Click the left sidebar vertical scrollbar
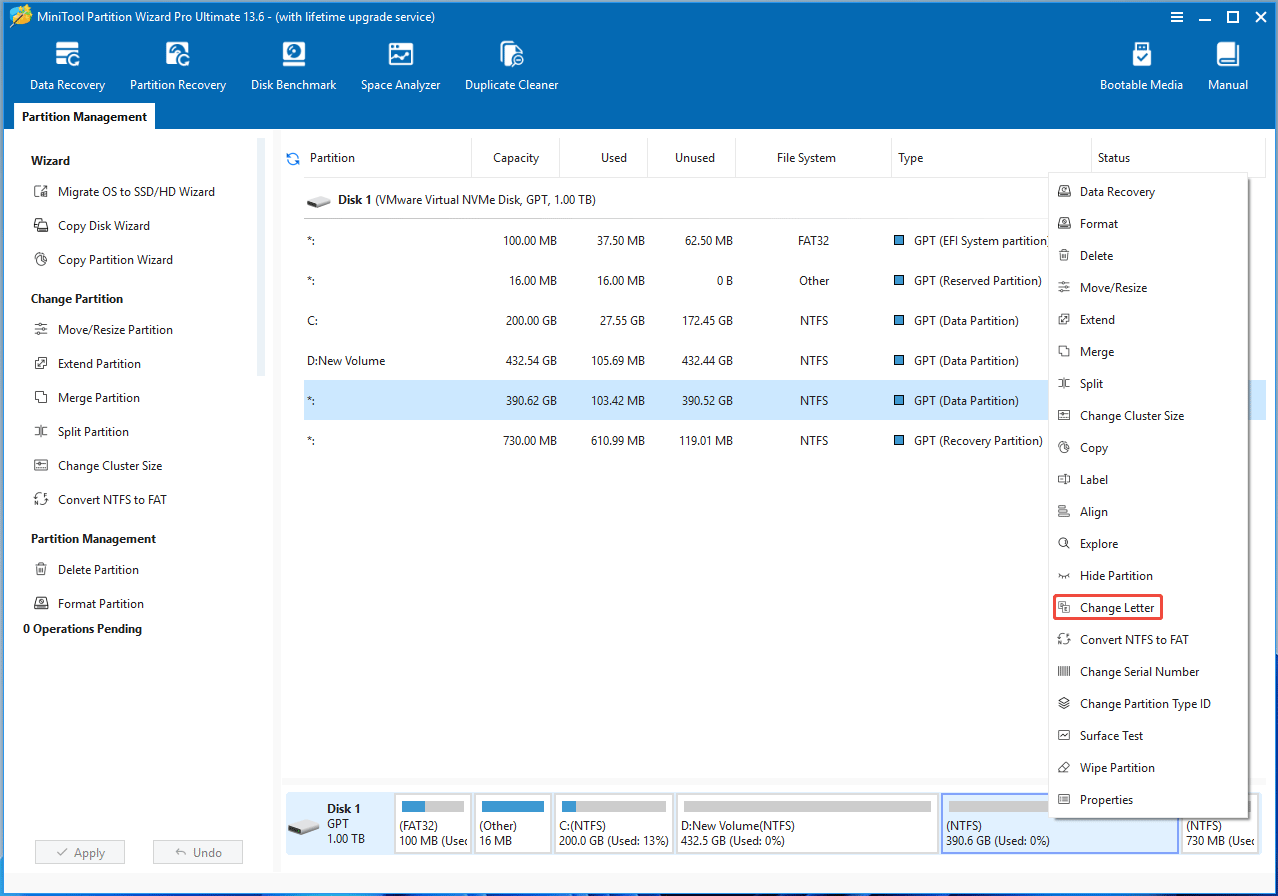This screenshot has width=1278, height=896. (x=261, y=257)
